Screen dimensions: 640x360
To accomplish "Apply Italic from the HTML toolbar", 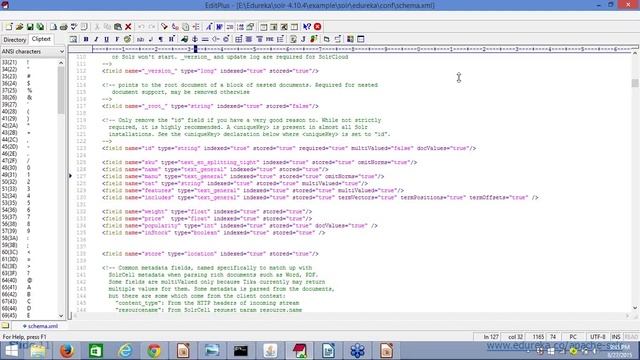I will pyautogui.click(x=96, y=39).
